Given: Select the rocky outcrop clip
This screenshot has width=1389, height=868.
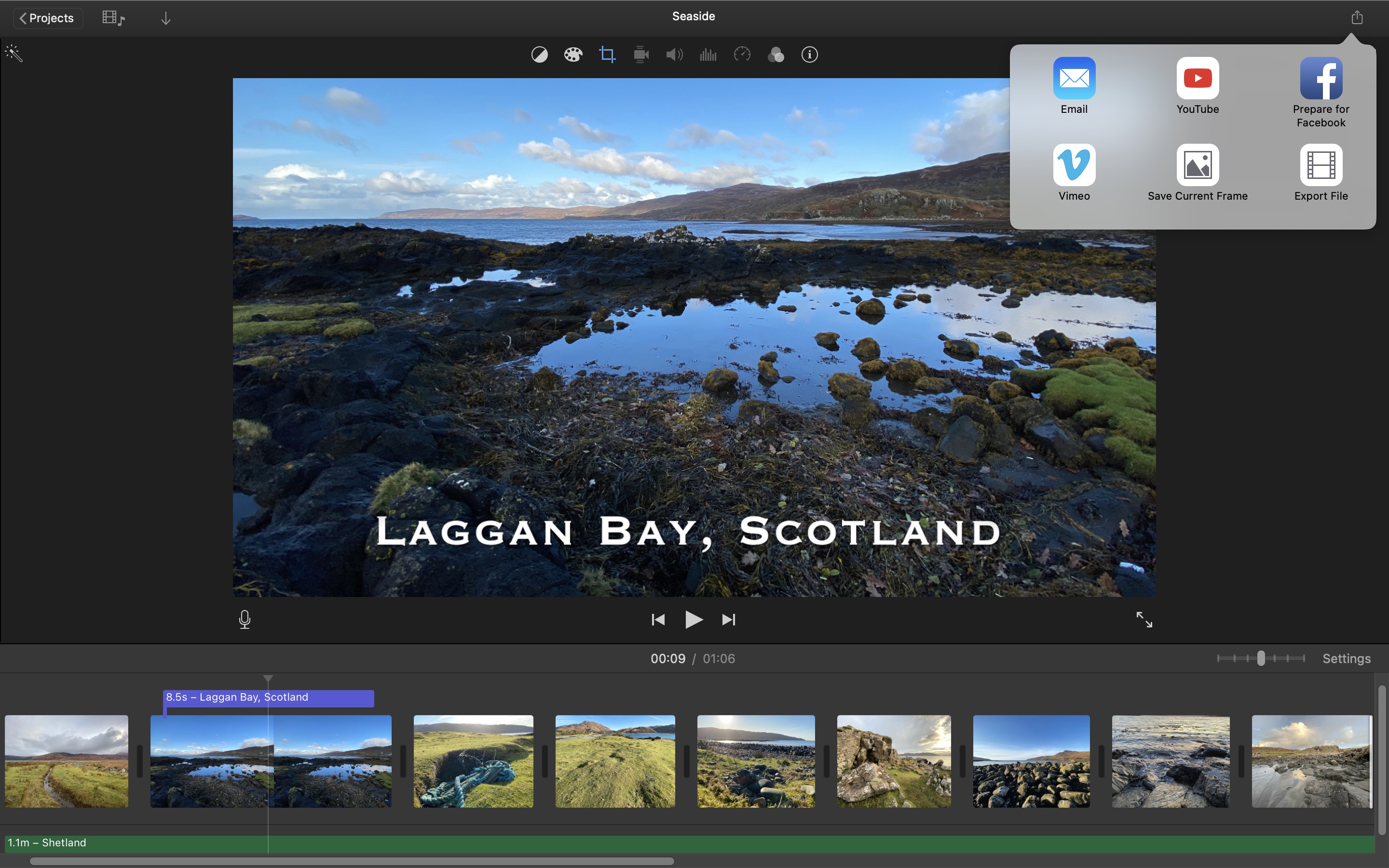Looking at the screenshot, I should [894, 761].
